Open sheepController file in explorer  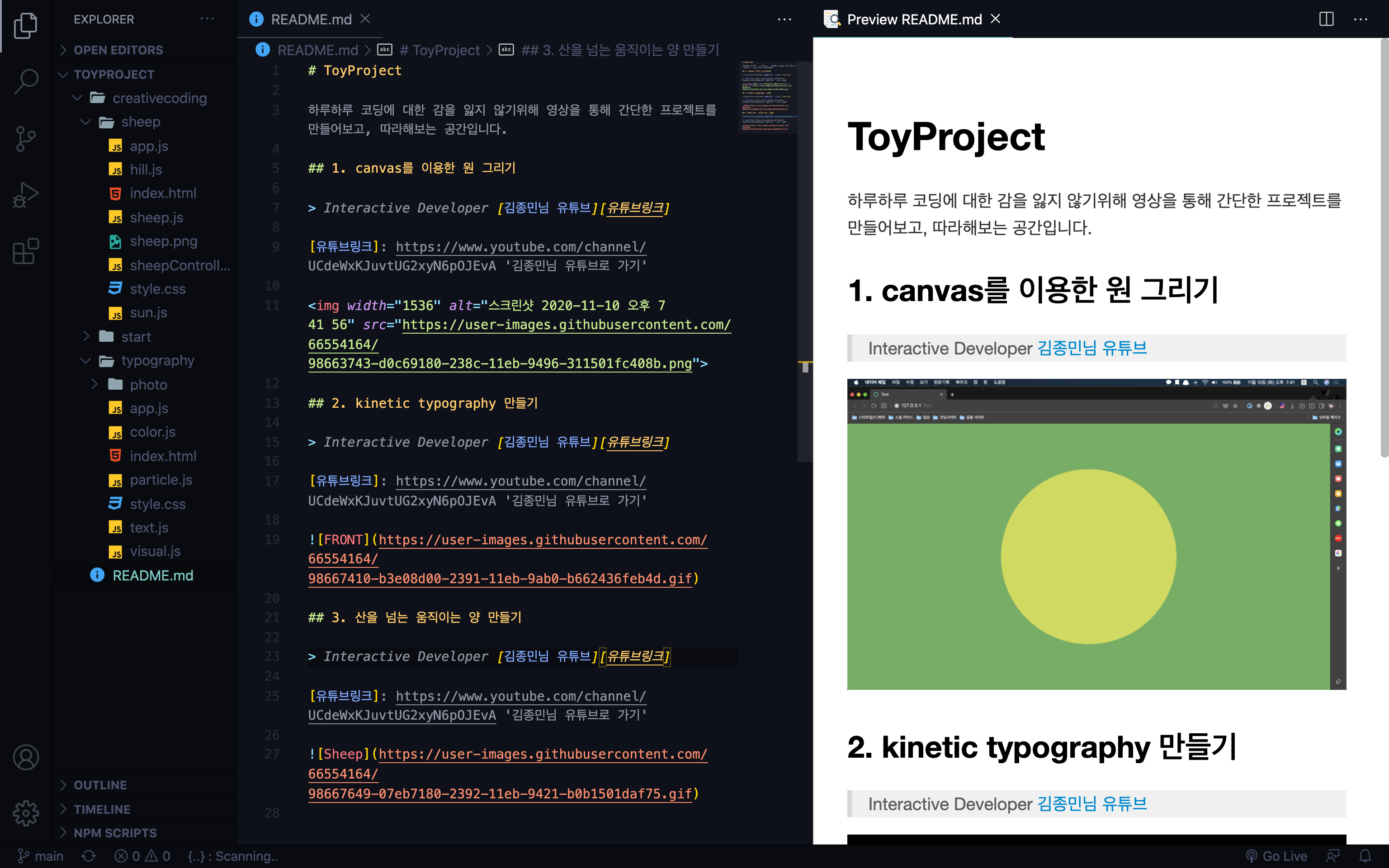pyautogui.click(x=179, y=265)
